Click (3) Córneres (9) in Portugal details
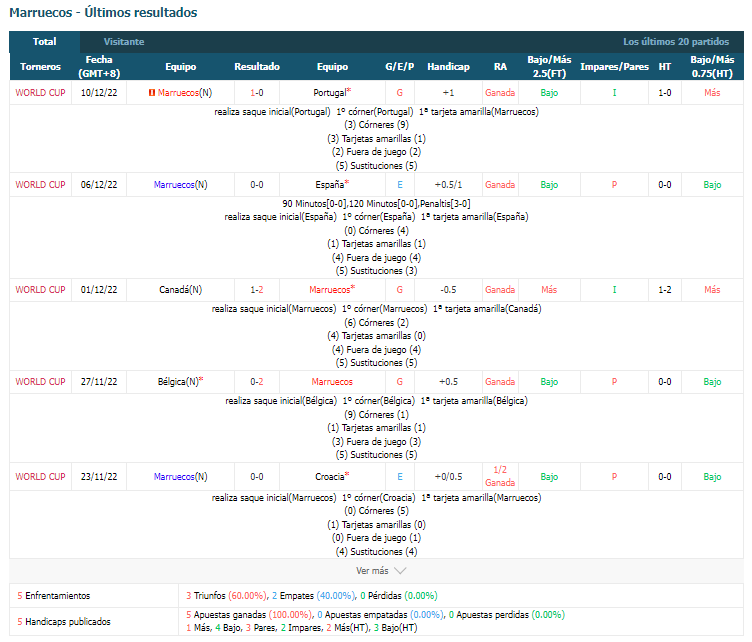 (x=376, y=125)
